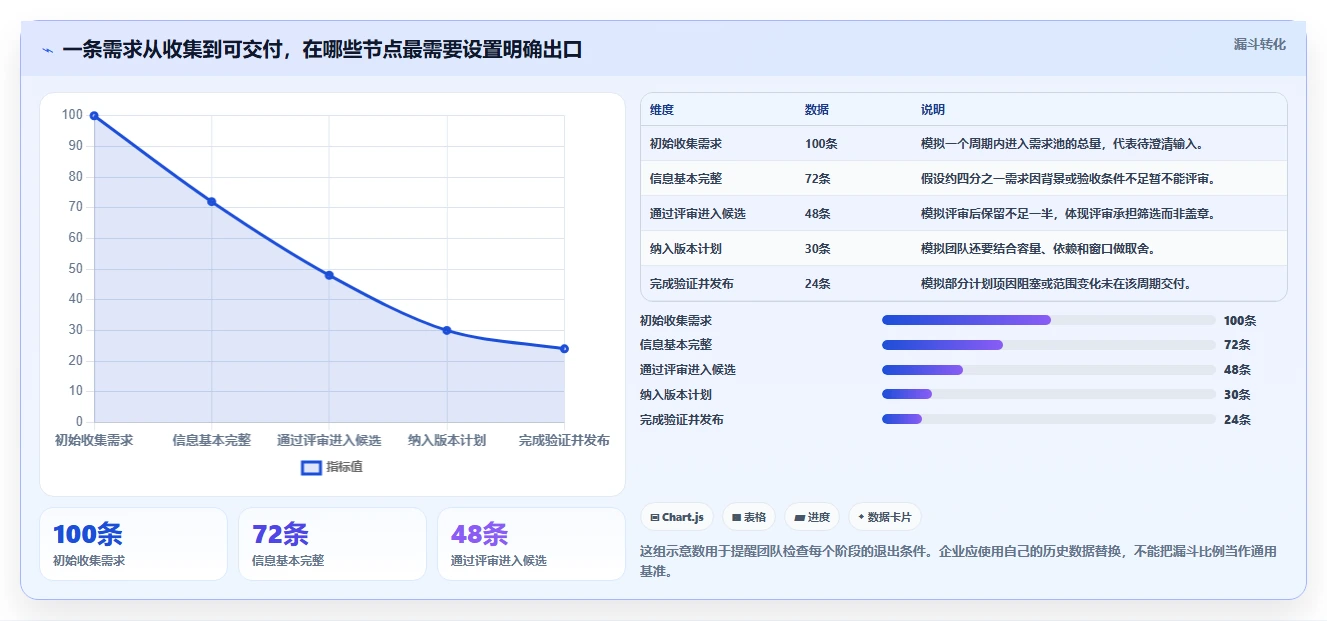The height and width of the screenshot is (621, 1327).
Task: Click the 纳入版本计划 progress bar
Action: point(1049,394)
